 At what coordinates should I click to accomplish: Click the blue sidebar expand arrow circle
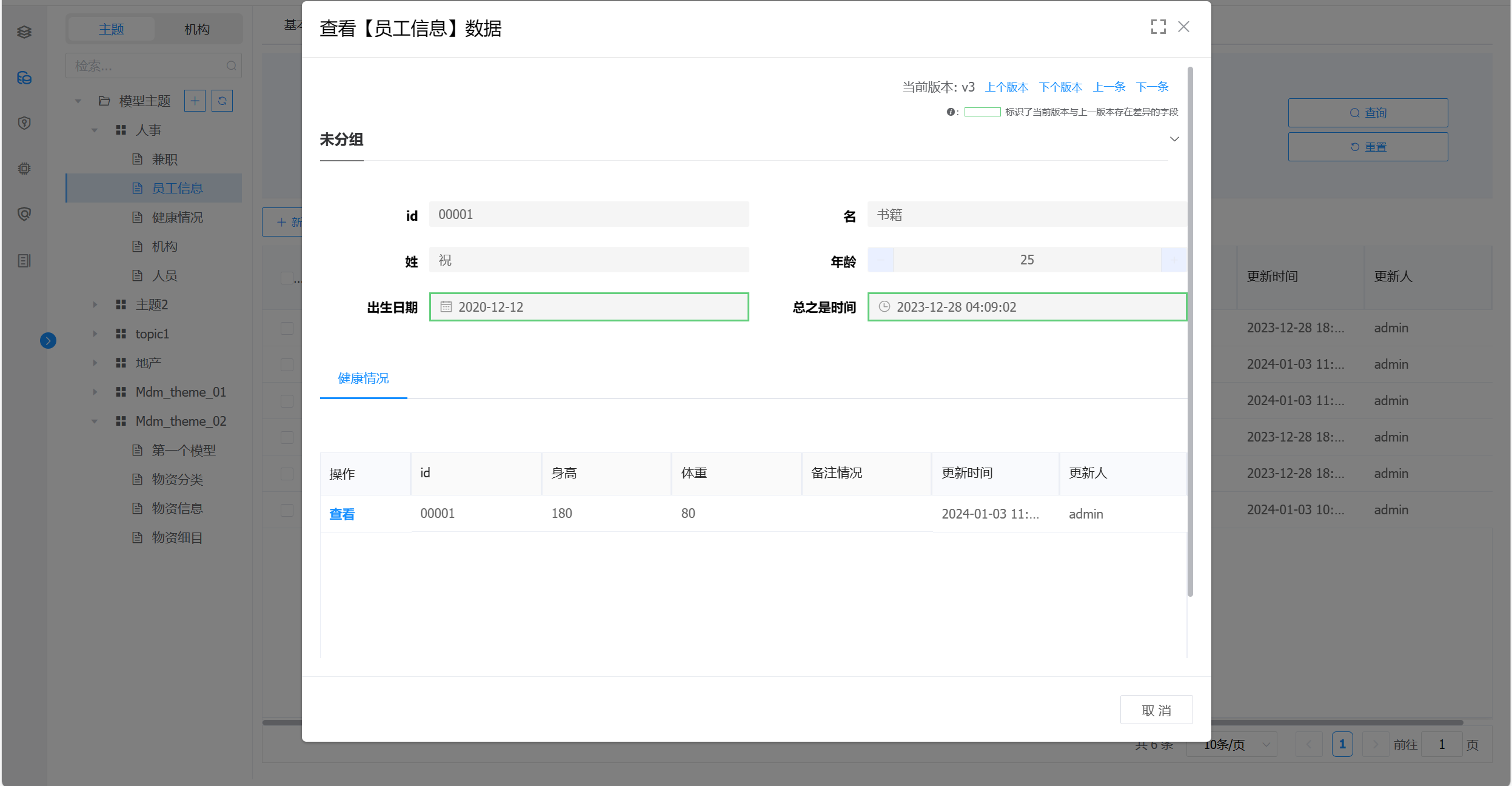pos(49,341)
